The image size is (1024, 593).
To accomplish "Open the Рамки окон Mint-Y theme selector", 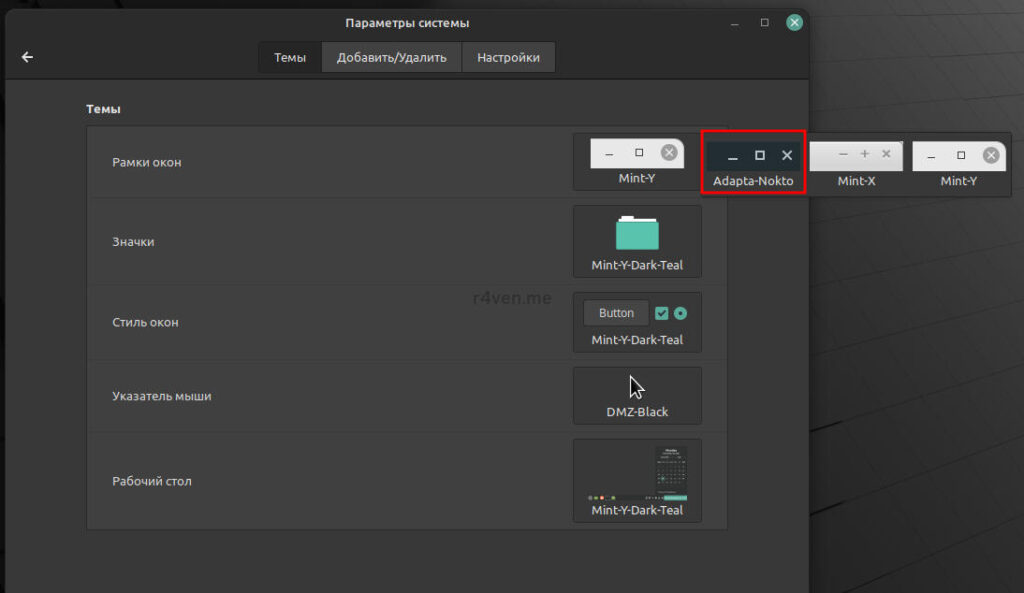I will 637,161.
